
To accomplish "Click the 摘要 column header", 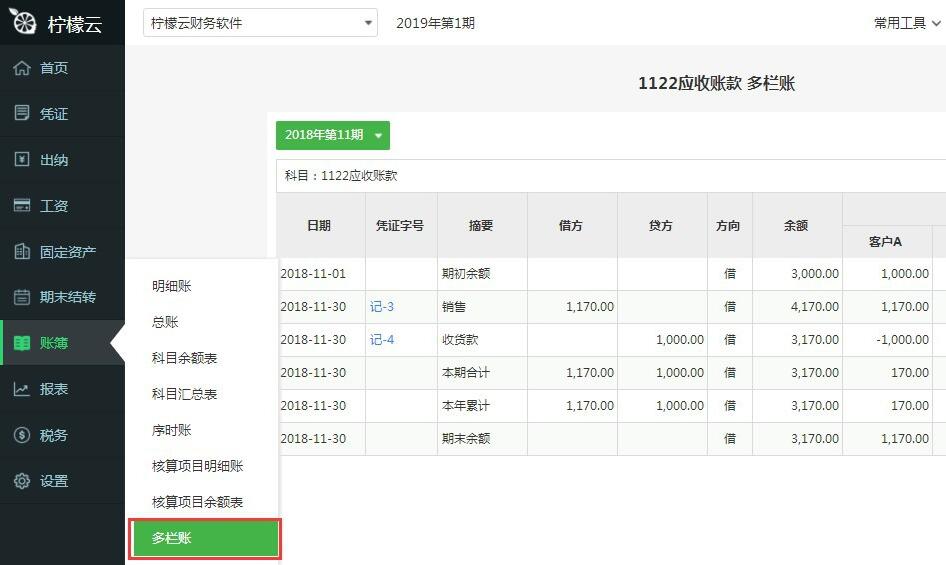I will (x=482, y=225).
